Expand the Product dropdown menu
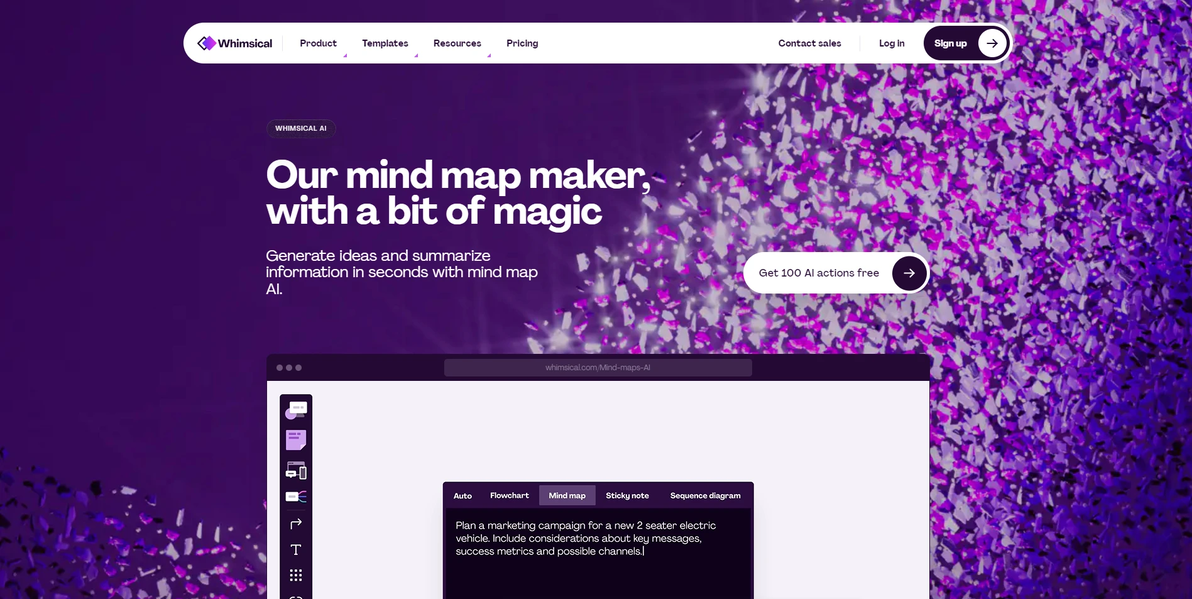The width and height of the screenshot is (1192, 599). pyautogui.click(x=319, y=43)
